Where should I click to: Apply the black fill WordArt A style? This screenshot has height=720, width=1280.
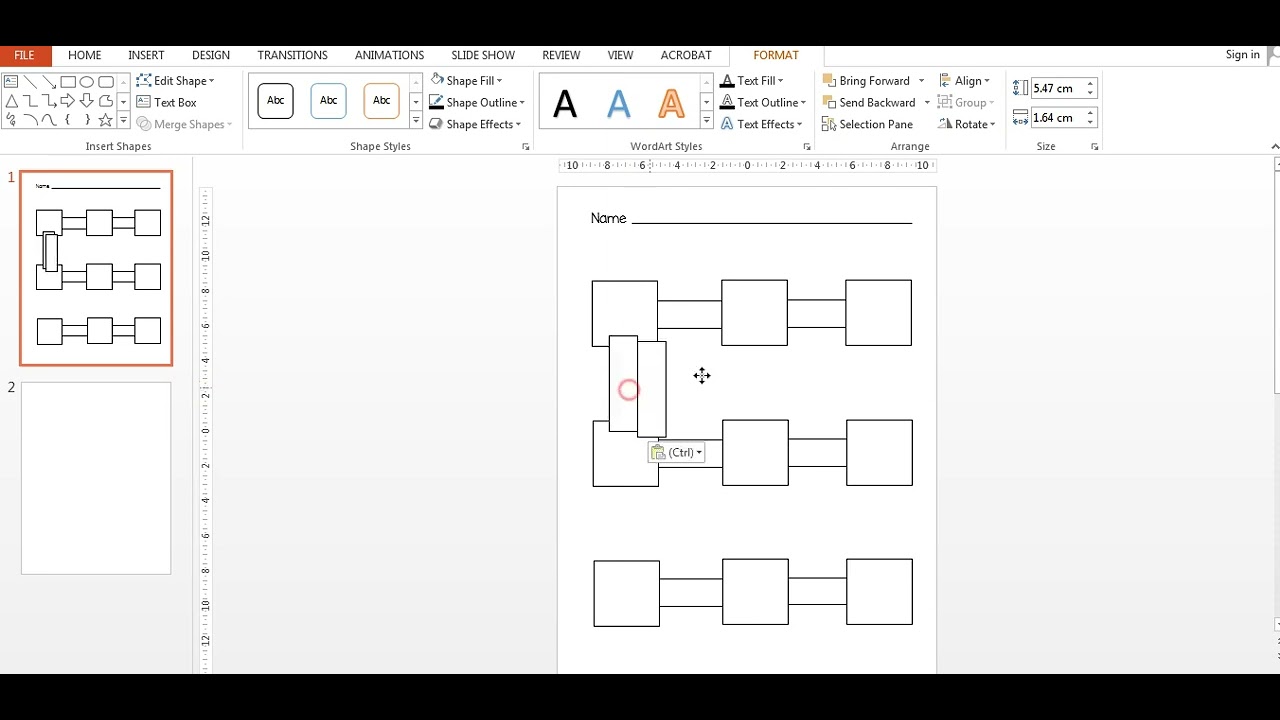565,102
